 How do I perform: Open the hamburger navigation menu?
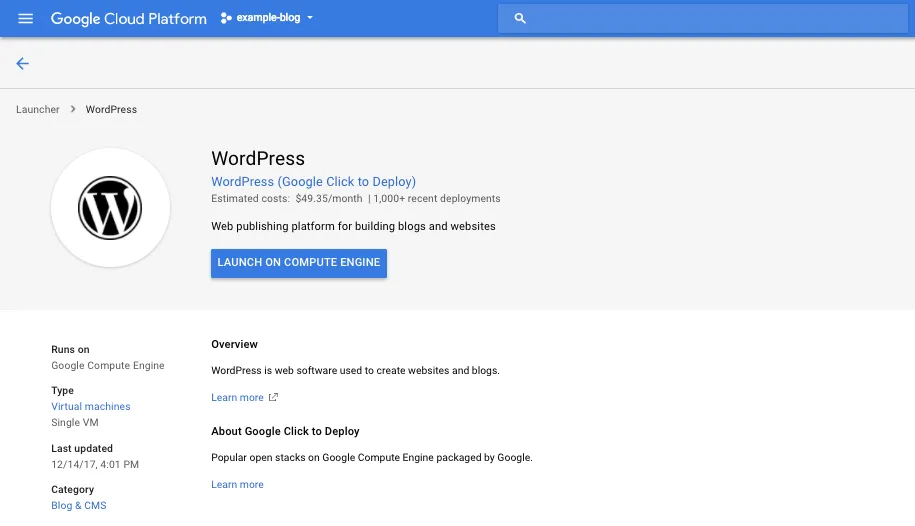tap(25, 18)
